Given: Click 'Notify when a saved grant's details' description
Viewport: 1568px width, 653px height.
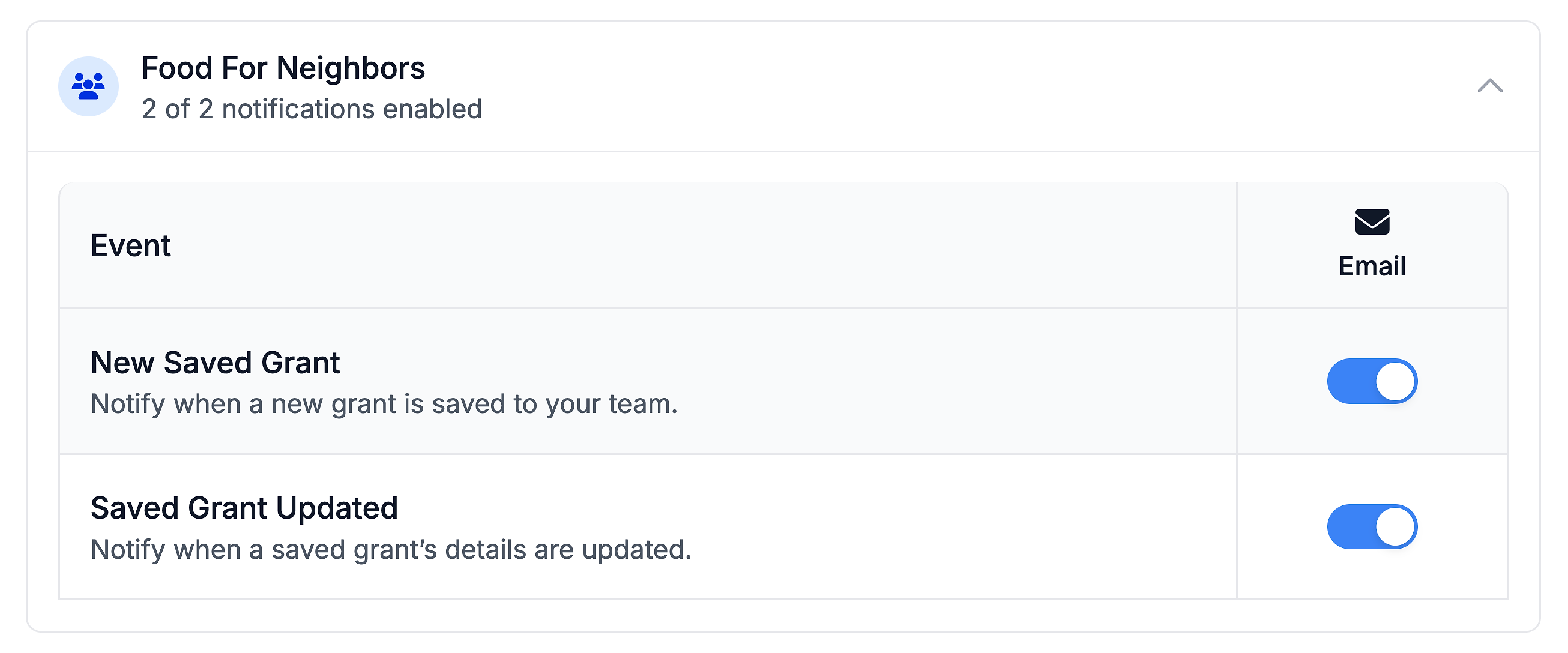Looking at the screenshot, I should (391, 550).
